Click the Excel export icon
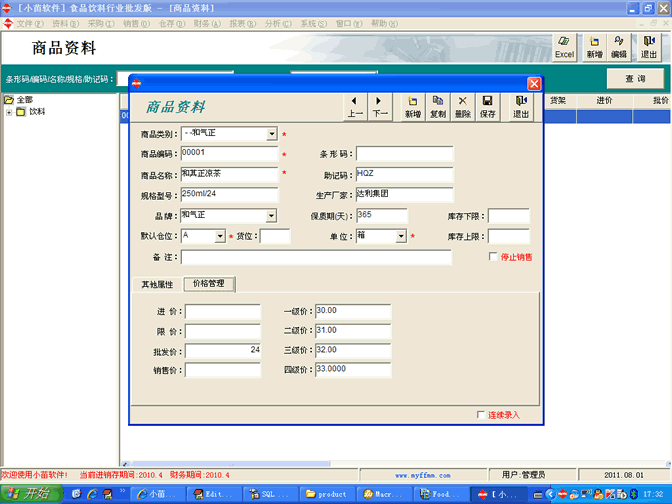This screenshot has height=504, width=672. pos(564,47)
